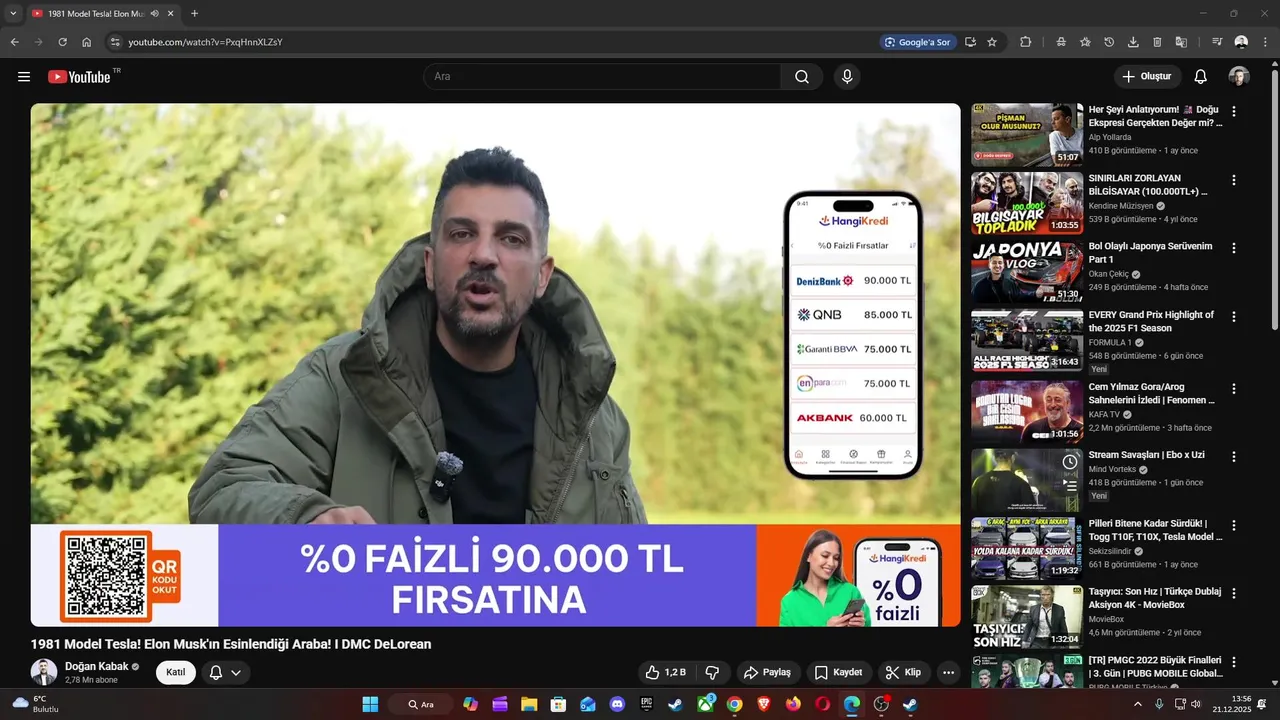Open the YouTube guide hamburger menu
The width and height of the screenshot is (1280, 720).
(24, 77)
